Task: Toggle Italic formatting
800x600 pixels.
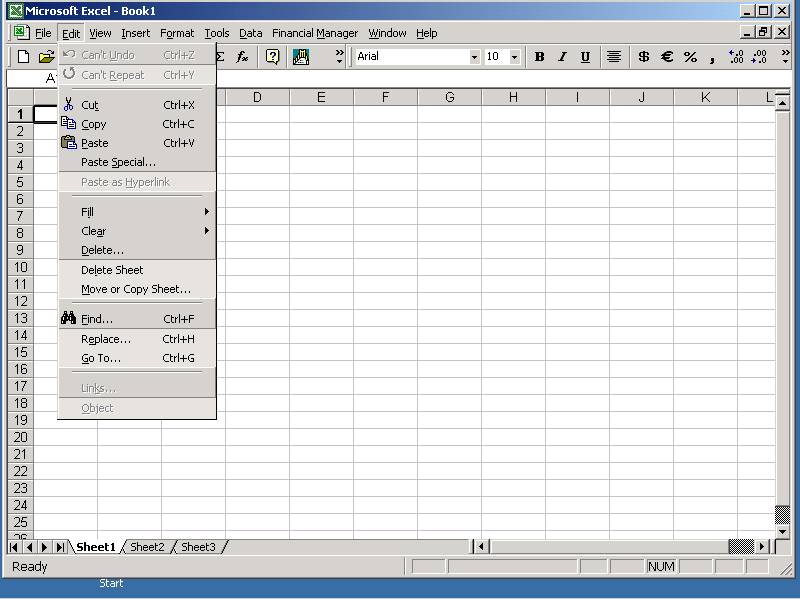Action: click(562, 57)
